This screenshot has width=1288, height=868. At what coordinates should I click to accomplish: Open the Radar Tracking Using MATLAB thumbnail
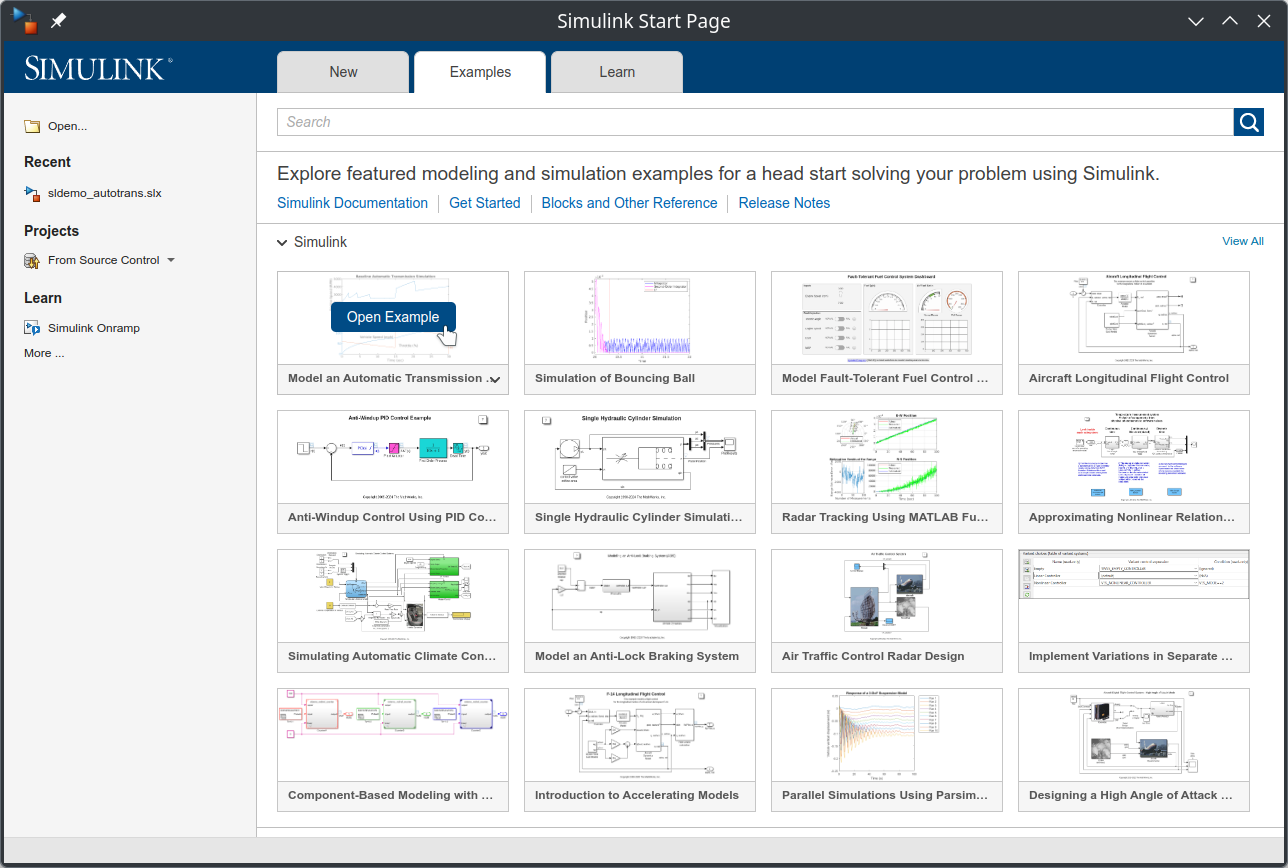[887, 457]
